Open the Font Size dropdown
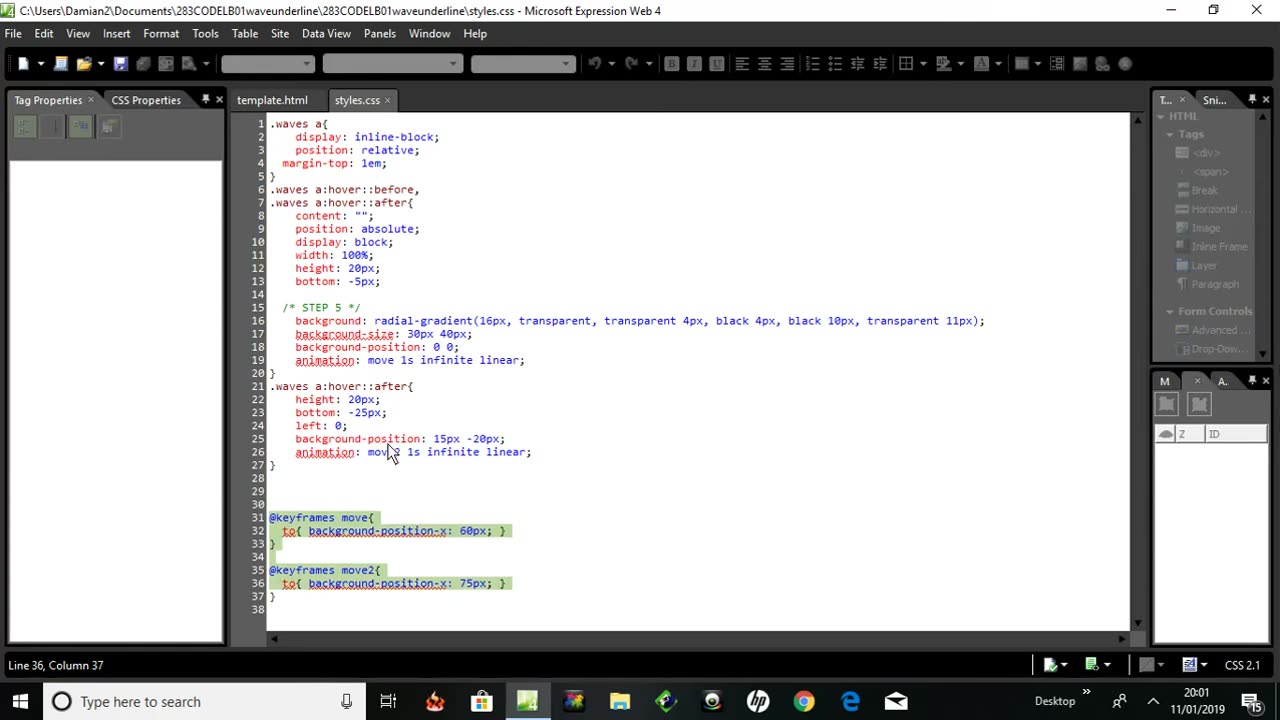The image size is (1280, 720). (566, 64)
